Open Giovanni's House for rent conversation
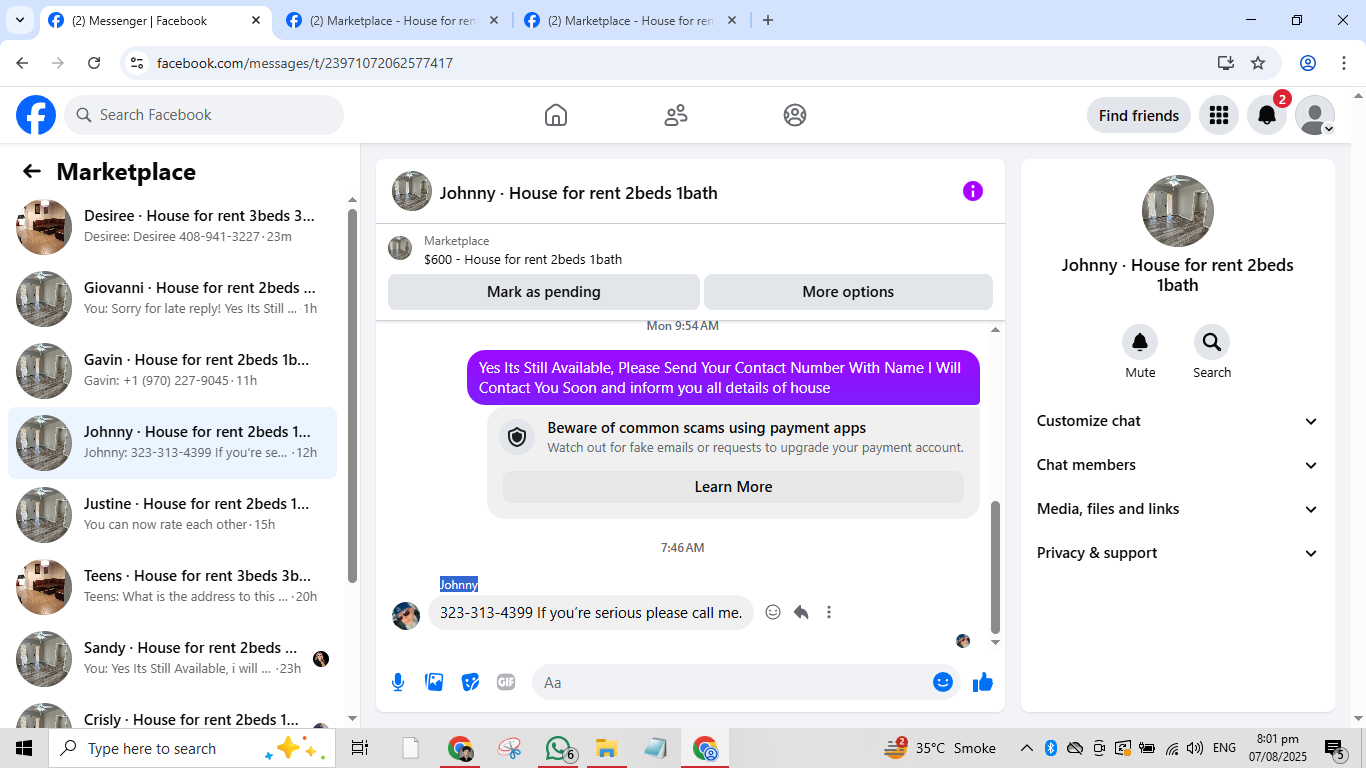The height and width of the screenshot is (768, 1366). point(172,298)
